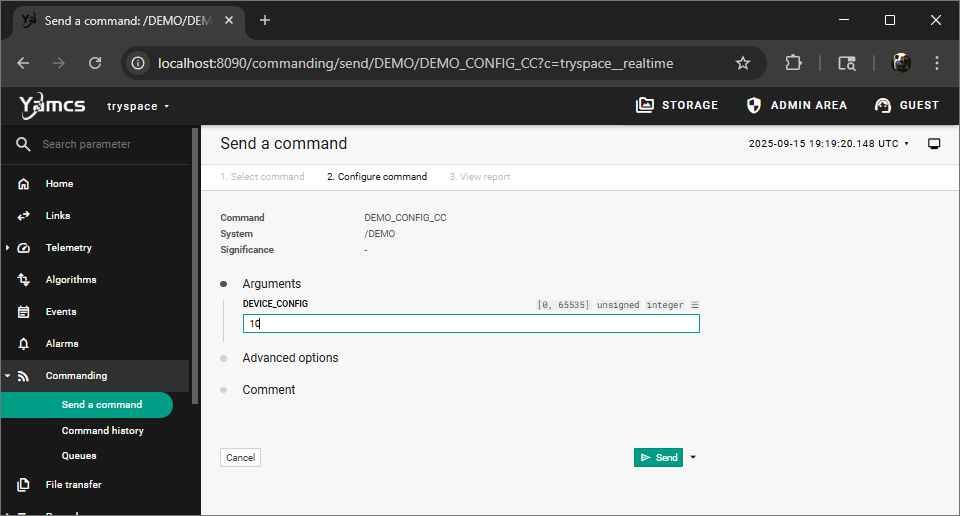Open Storage from the top bar
The image size is (960, 516).
pyautogui.click(x=677, y=105)
